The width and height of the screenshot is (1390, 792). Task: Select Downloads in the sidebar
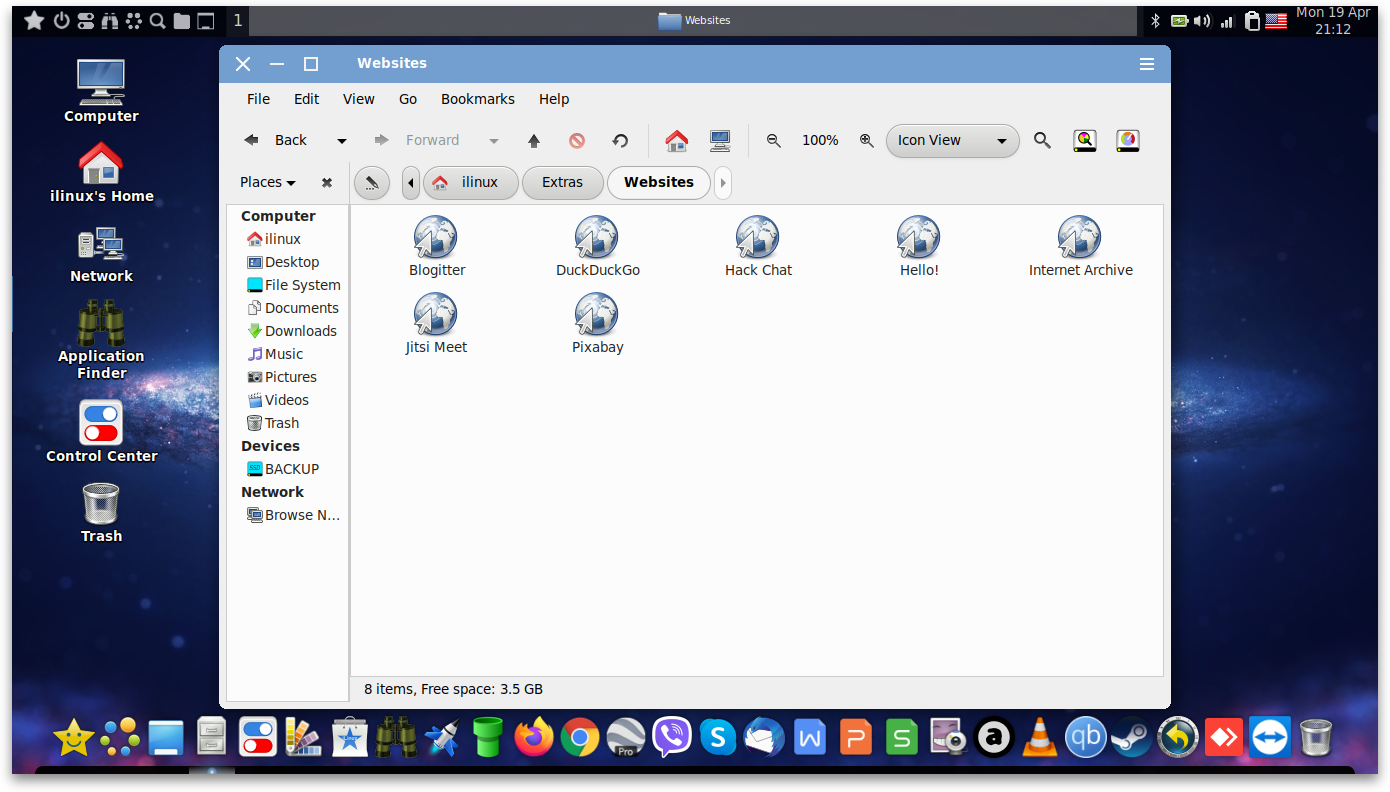291,331
